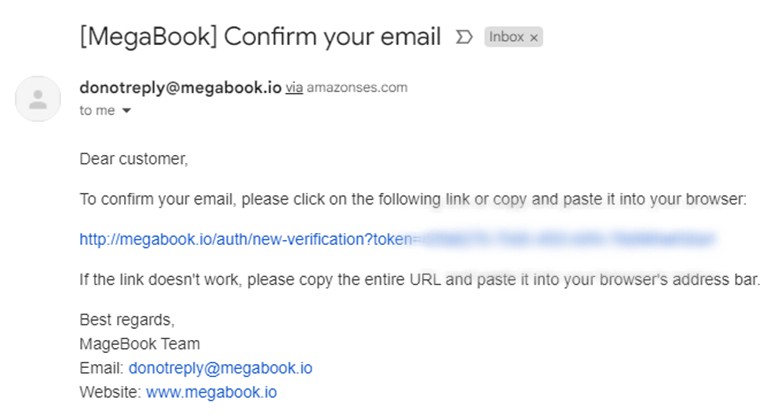Screen dimensions: 779x419
Task: Remove the Inbox label with x
Action: coord(534,38)
